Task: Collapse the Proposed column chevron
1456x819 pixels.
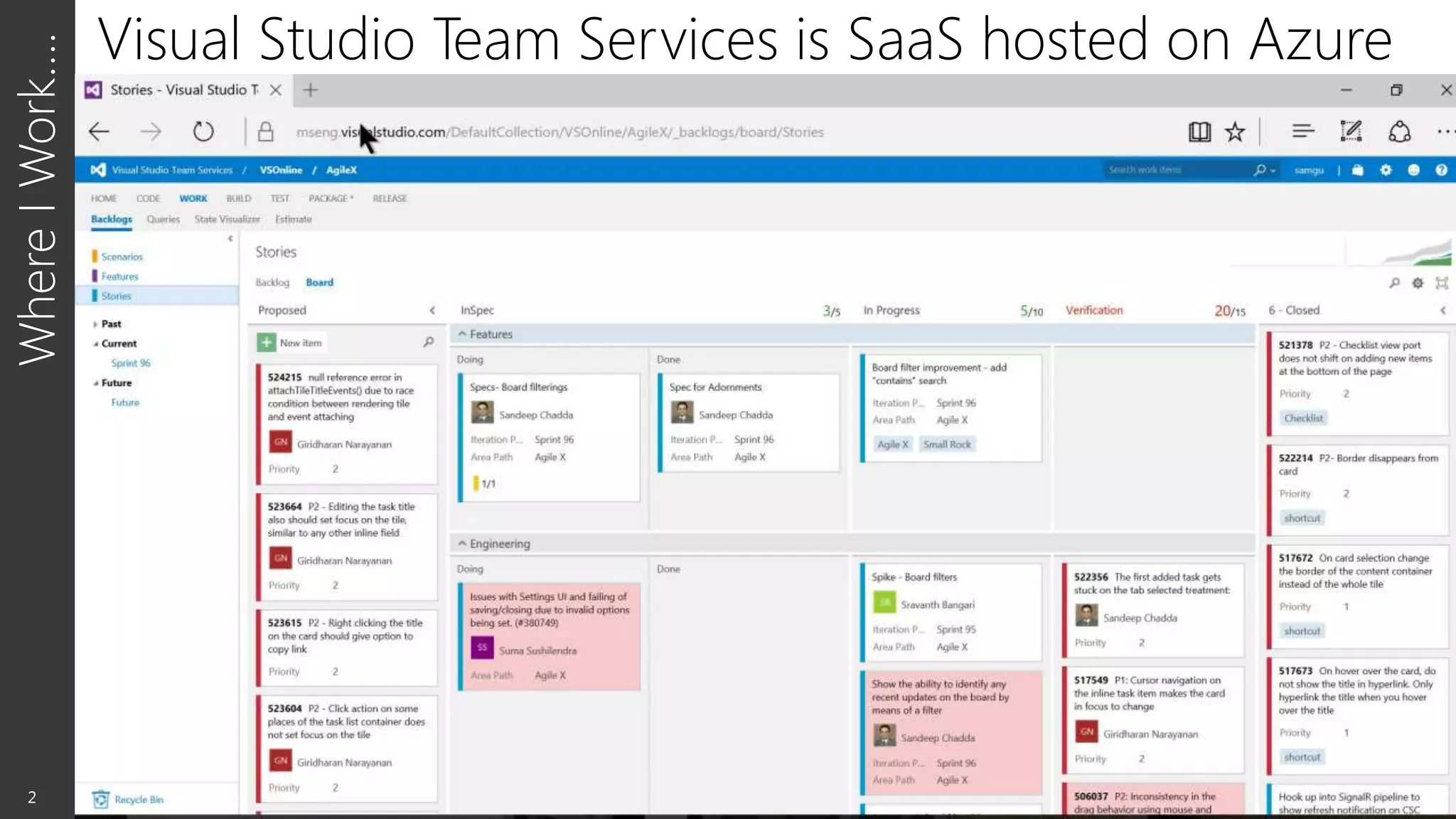Action: [432, 311]
